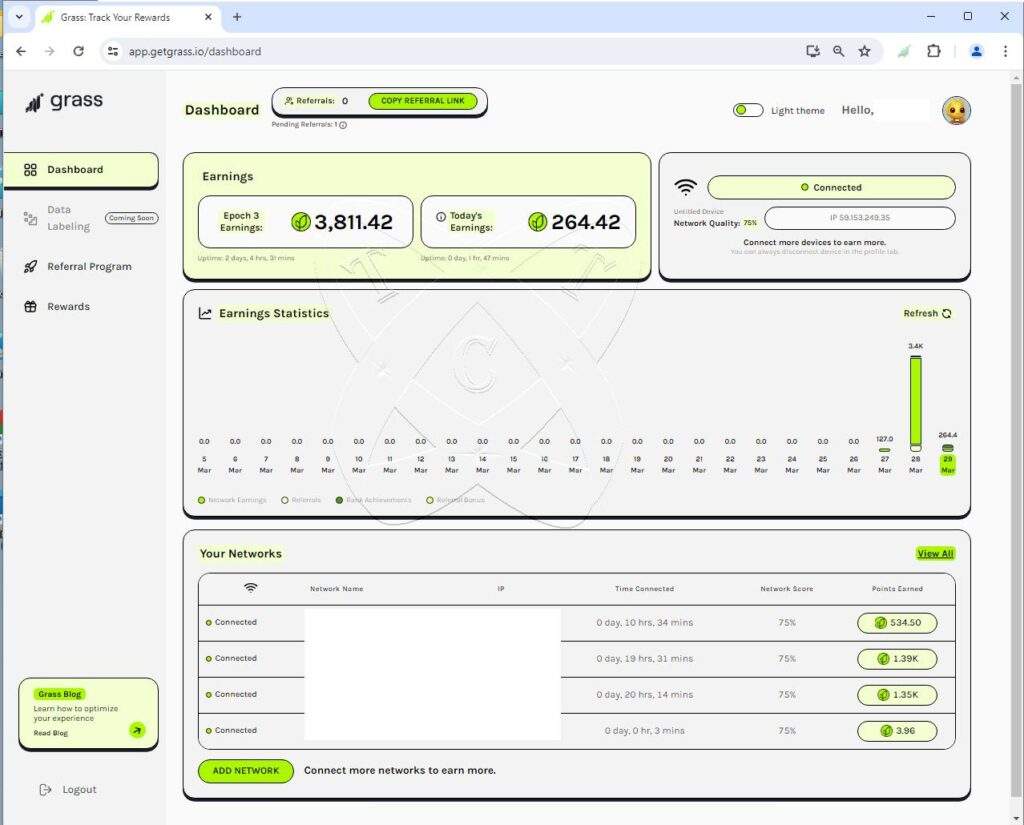Image resolution: width=1024 pixels, height=825 pixels.
Task: Click the Logout door icon
Action: pos(45,790)
